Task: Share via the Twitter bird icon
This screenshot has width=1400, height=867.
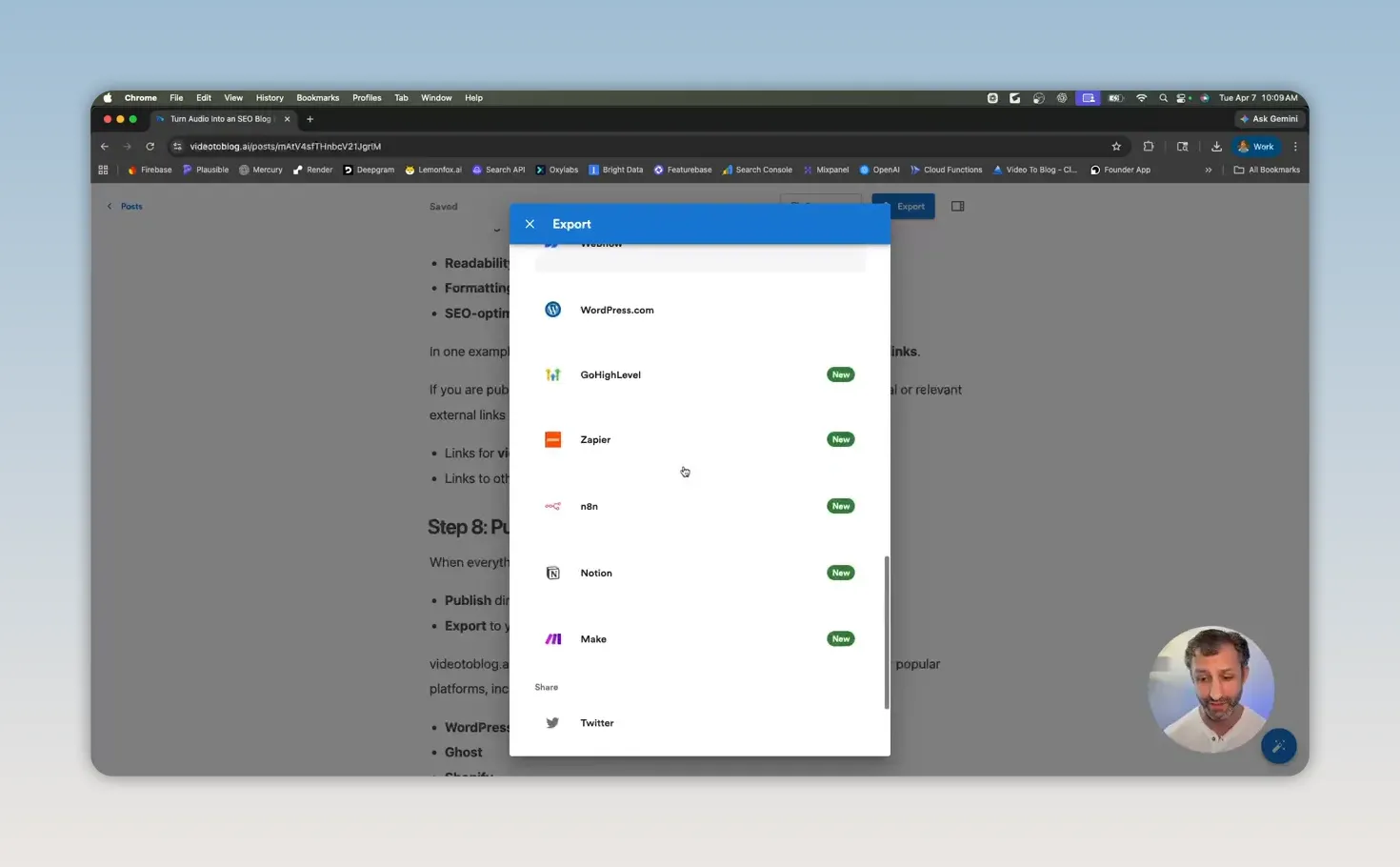Action: (x=552, y=723)
